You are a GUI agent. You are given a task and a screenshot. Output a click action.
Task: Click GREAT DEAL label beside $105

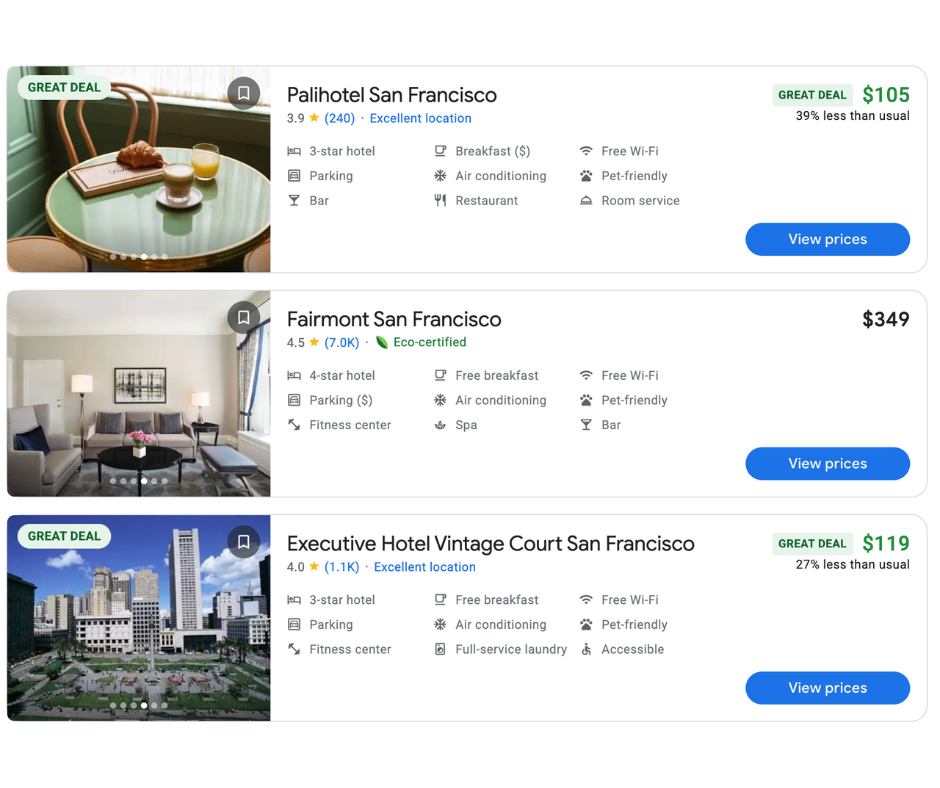pos(812,95)
